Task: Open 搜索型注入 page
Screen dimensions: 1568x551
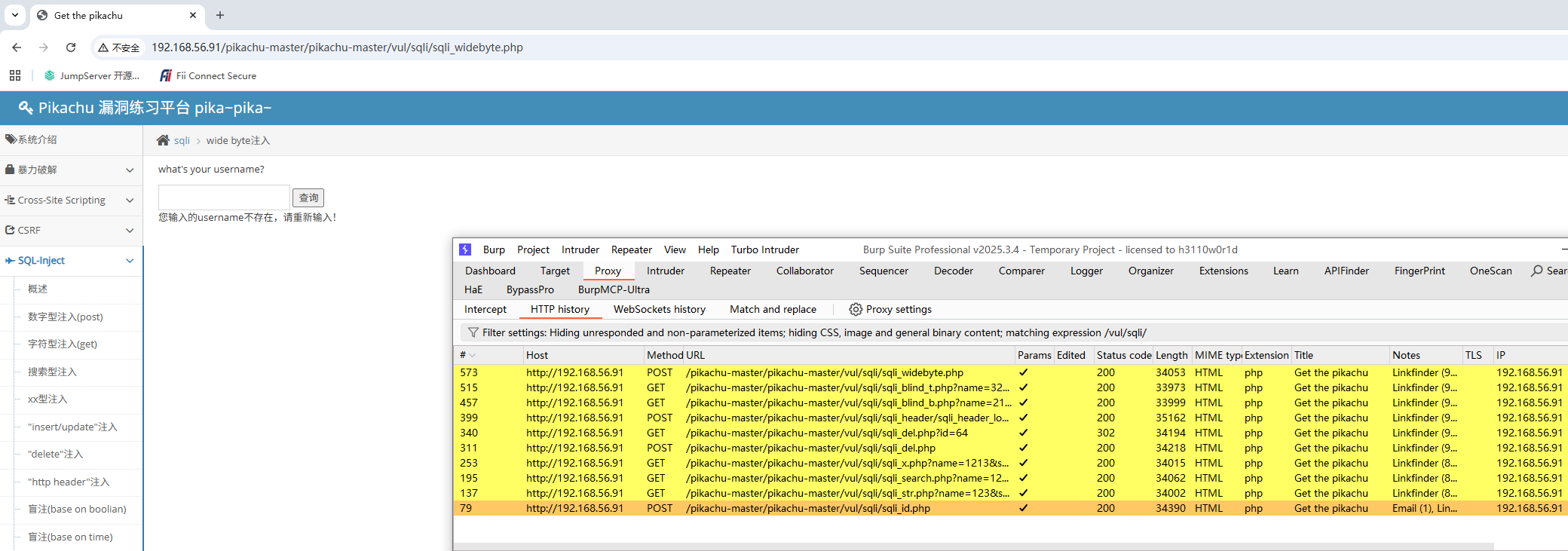Action: 52,372
